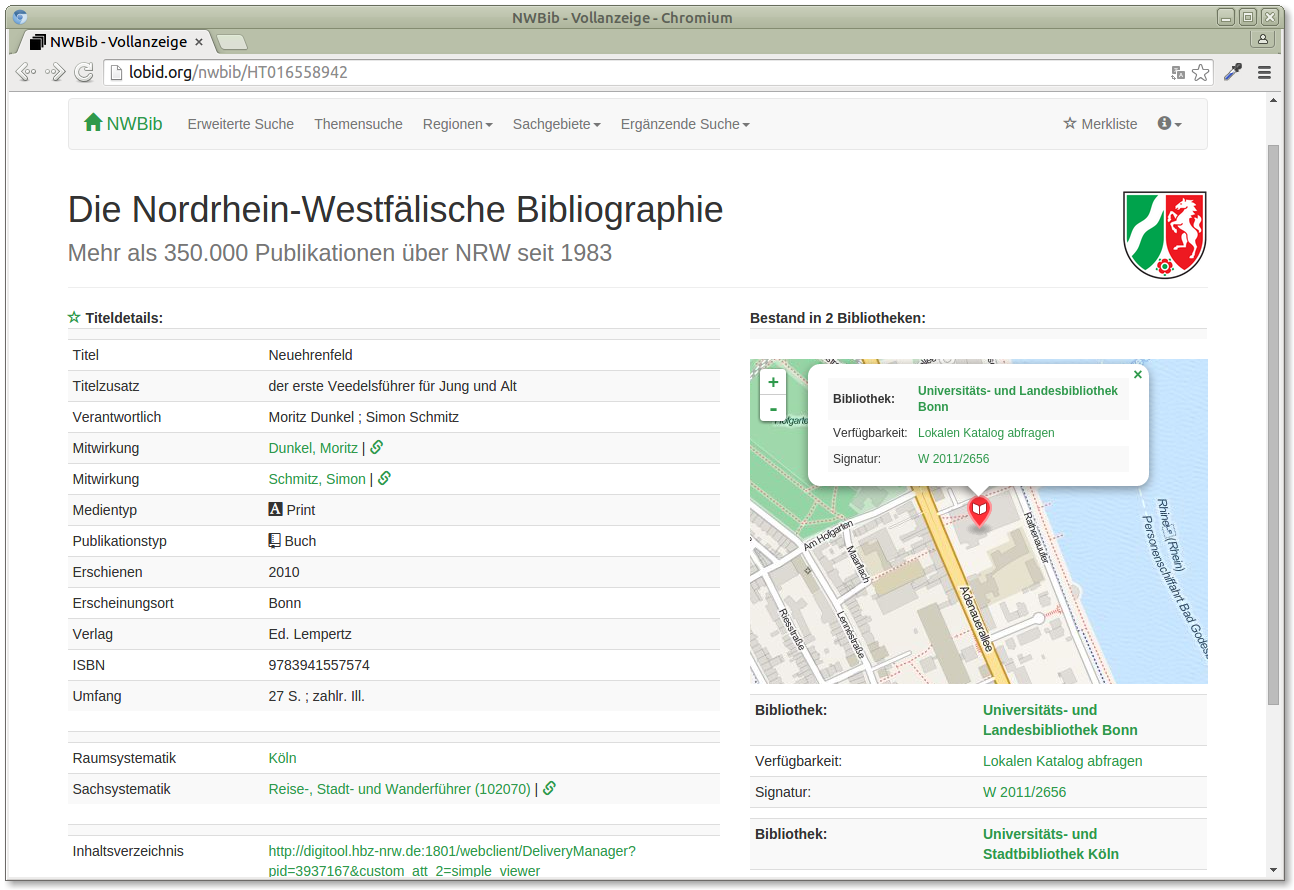Click the browser back arrow
This screenshot has width=1294, height=890.
[x=26, y=72]
